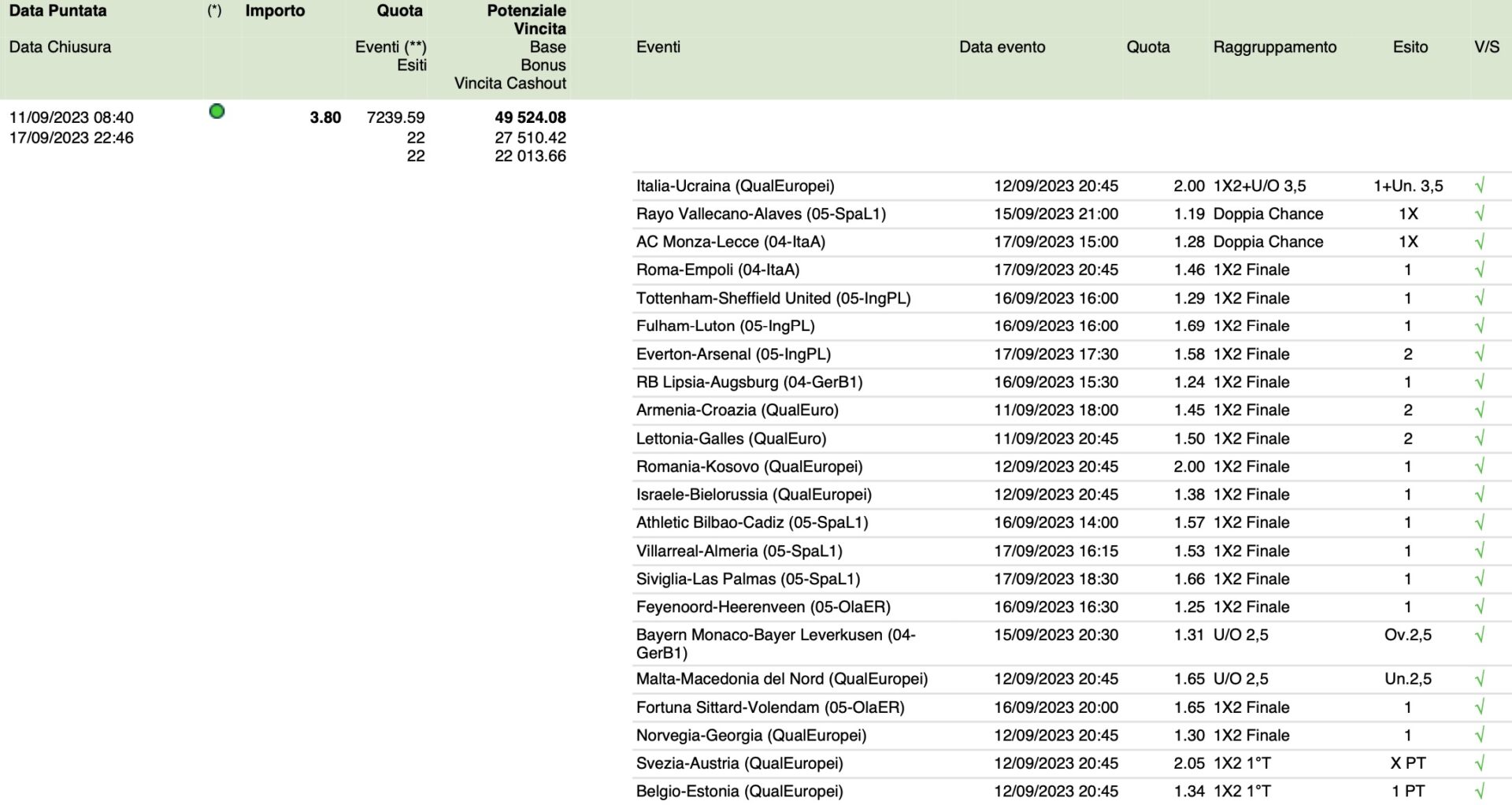Screen dimensions: 1512x805
Task: Select the Svezia-Austria (QualEuropei) event
Action: pos(739,763)
